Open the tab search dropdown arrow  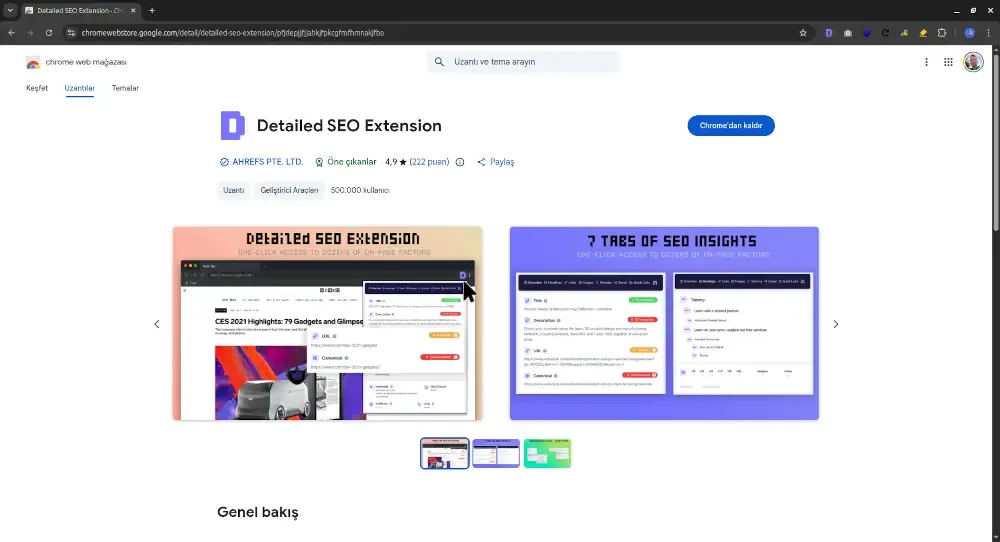10,11
